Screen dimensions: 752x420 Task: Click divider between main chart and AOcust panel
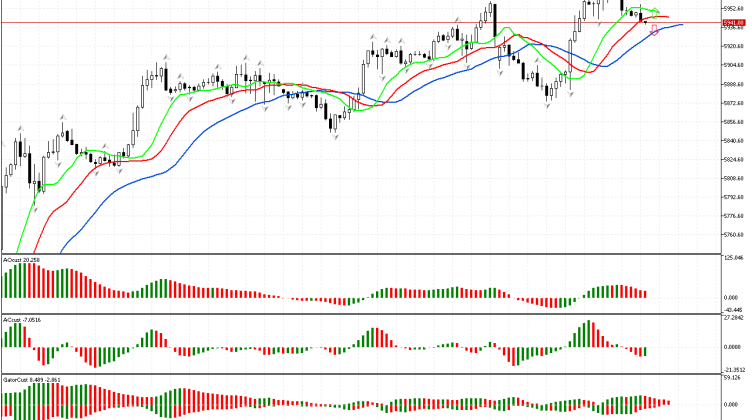click(360, 254)
